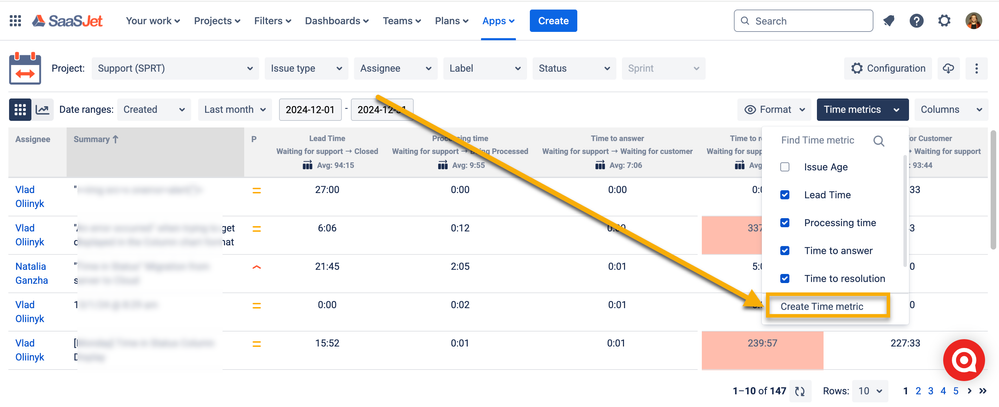Change the Rows per page dropdown
999x407 pixels.
[x=871, y=391]
